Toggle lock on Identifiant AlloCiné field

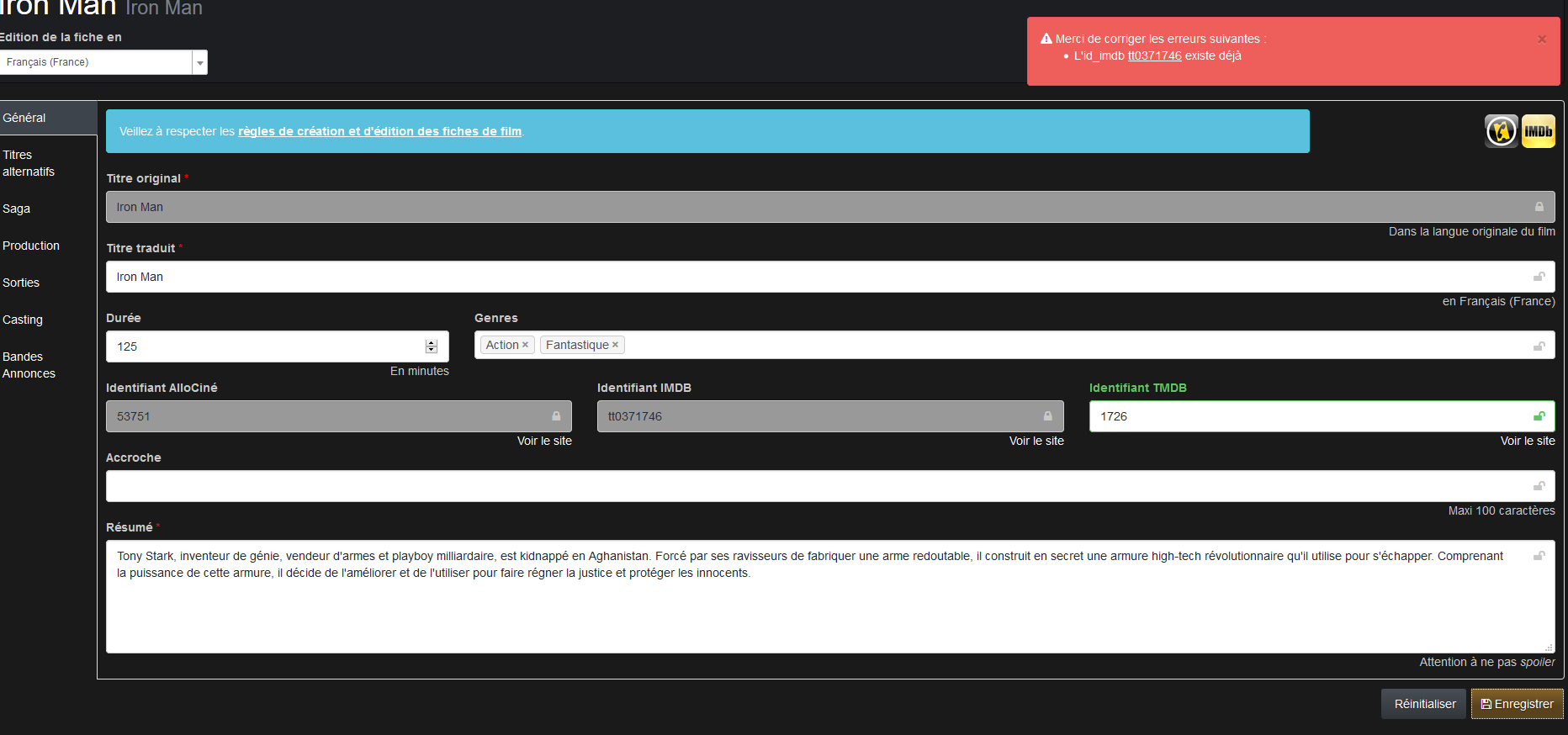coord(555,416)
